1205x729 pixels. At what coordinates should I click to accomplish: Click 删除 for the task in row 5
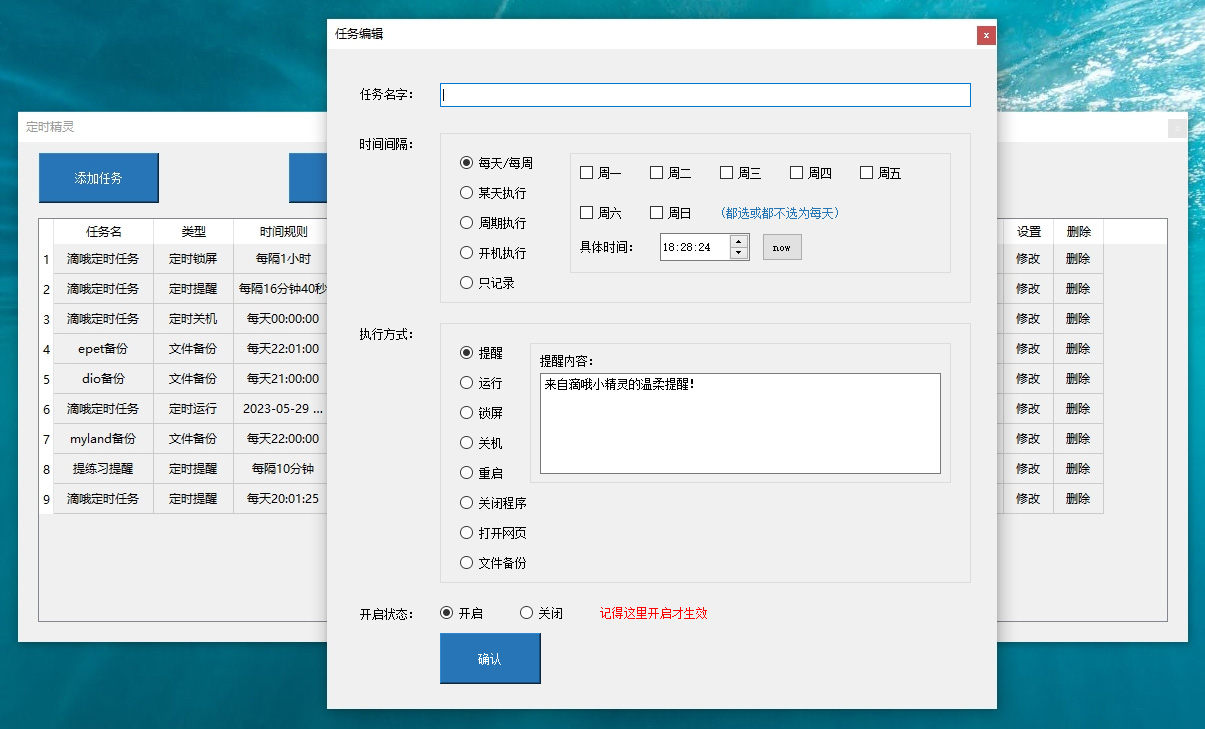point(1078,379)
